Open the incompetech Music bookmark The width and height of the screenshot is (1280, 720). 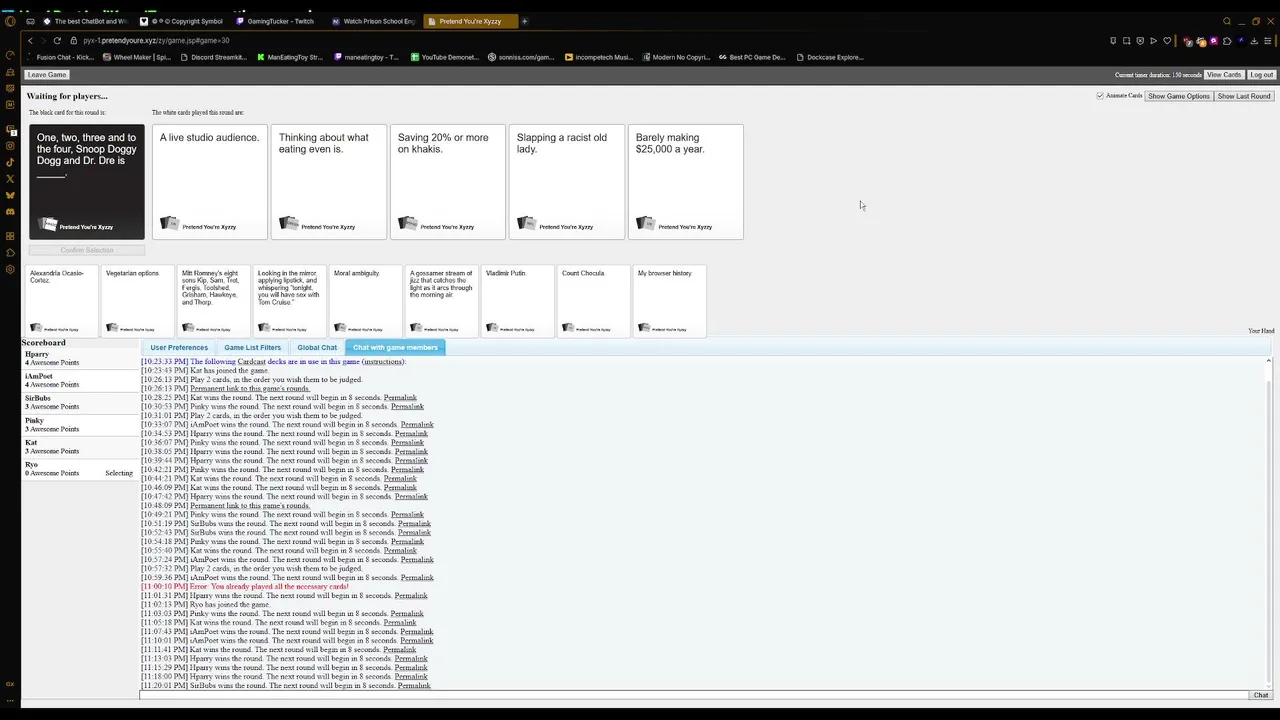pyautogui.click(x=599, y=57)
